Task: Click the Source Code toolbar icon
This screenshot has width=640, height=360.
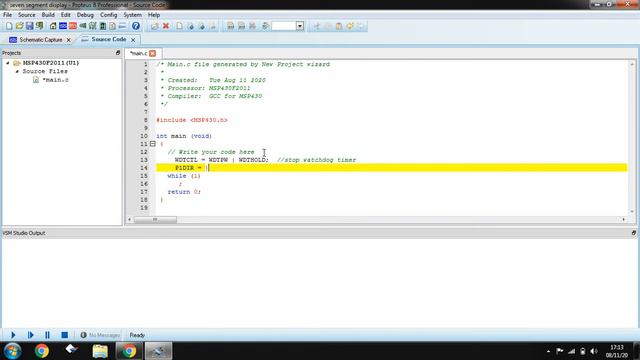Action: tap(122, 26)
